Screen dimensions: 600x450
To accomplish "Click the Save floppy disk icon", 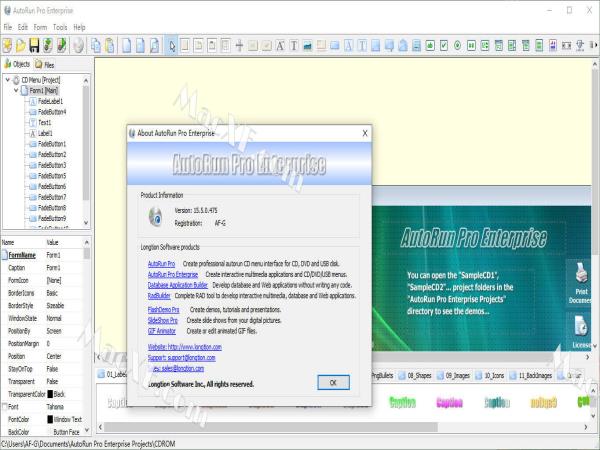I will pos(34,46).
